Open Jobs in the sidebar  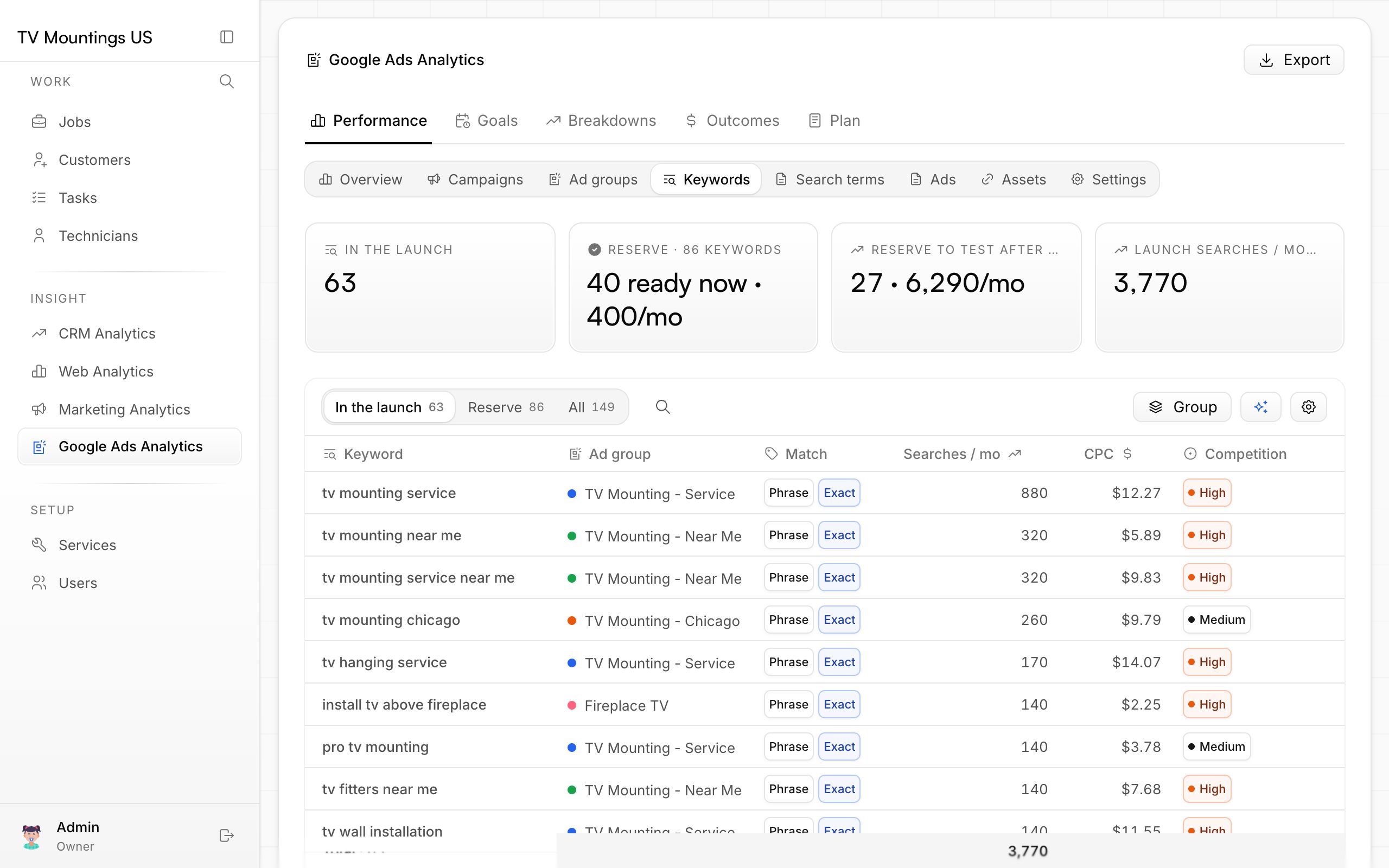130,122
